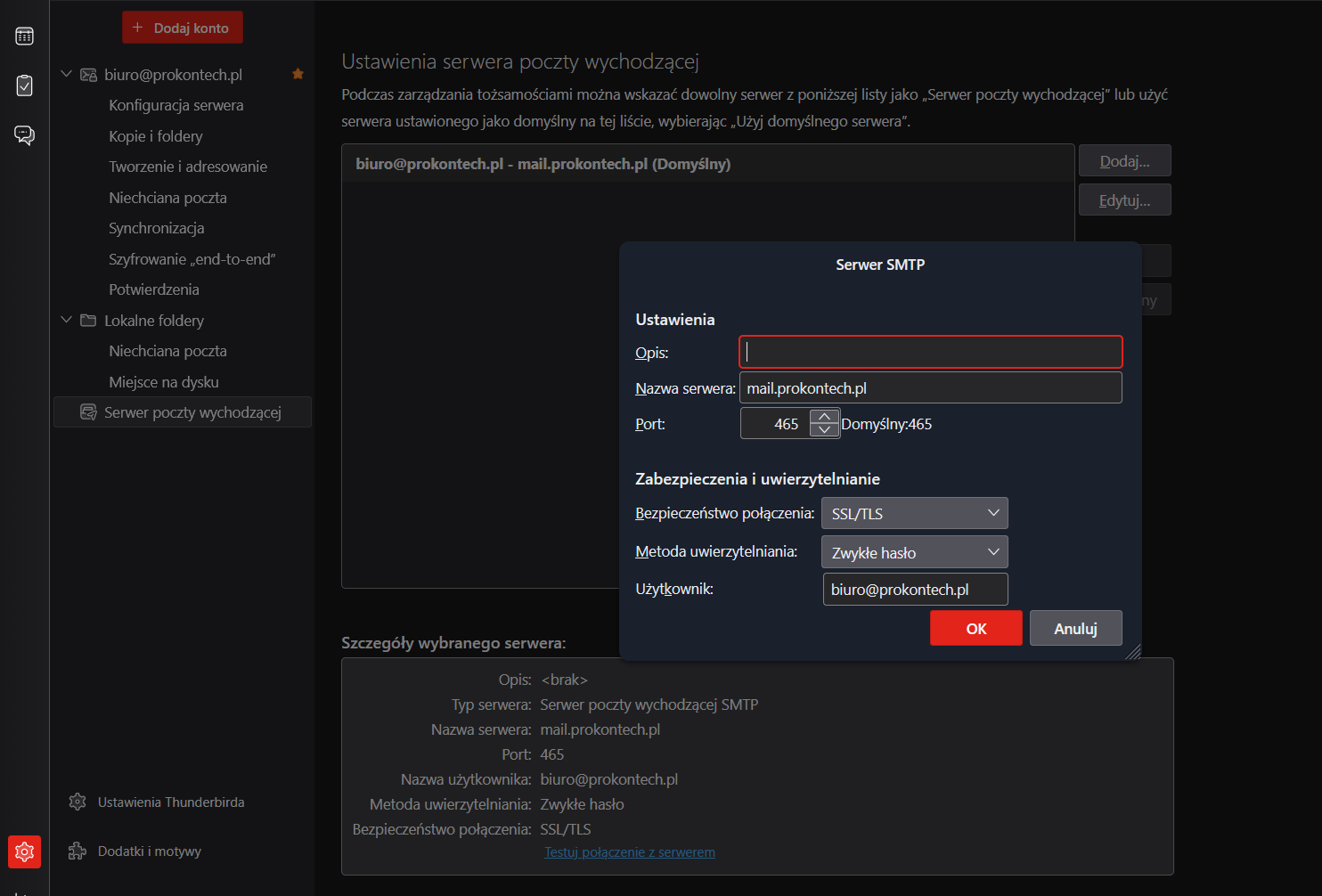The width and height of the screenshot is (1322, 896).
Task: Select Serwer poczty wychodzącej in the sidebar
Action: [183, 412]
